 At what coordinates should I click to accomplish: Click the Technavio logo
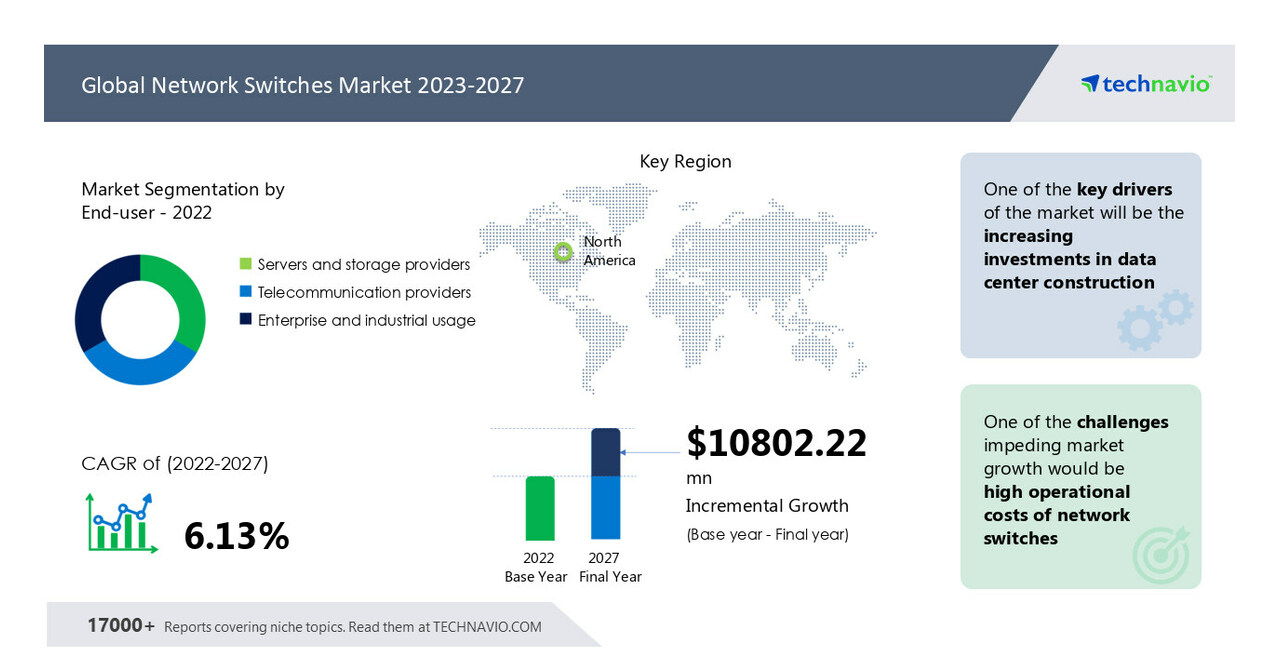coord(1144,84)
